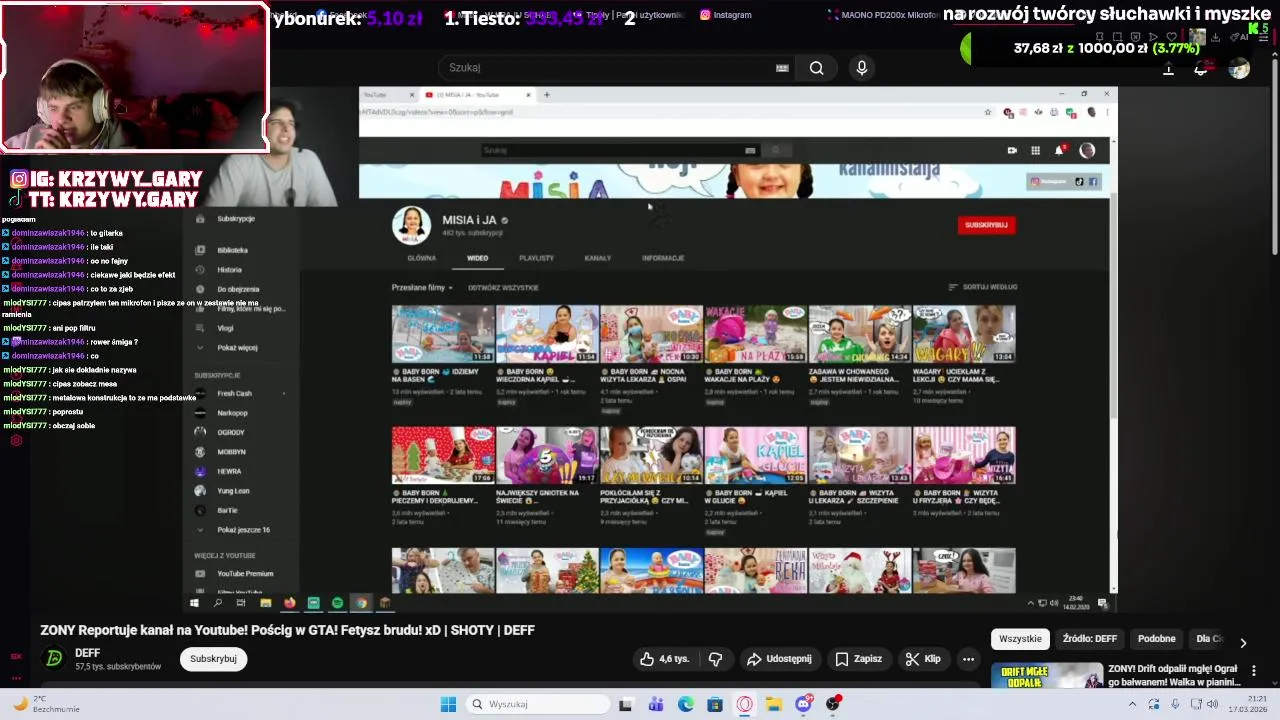Screen dimensions: 1280x720
Task: Show next filter chips with right arrow
Action: 1243,643
